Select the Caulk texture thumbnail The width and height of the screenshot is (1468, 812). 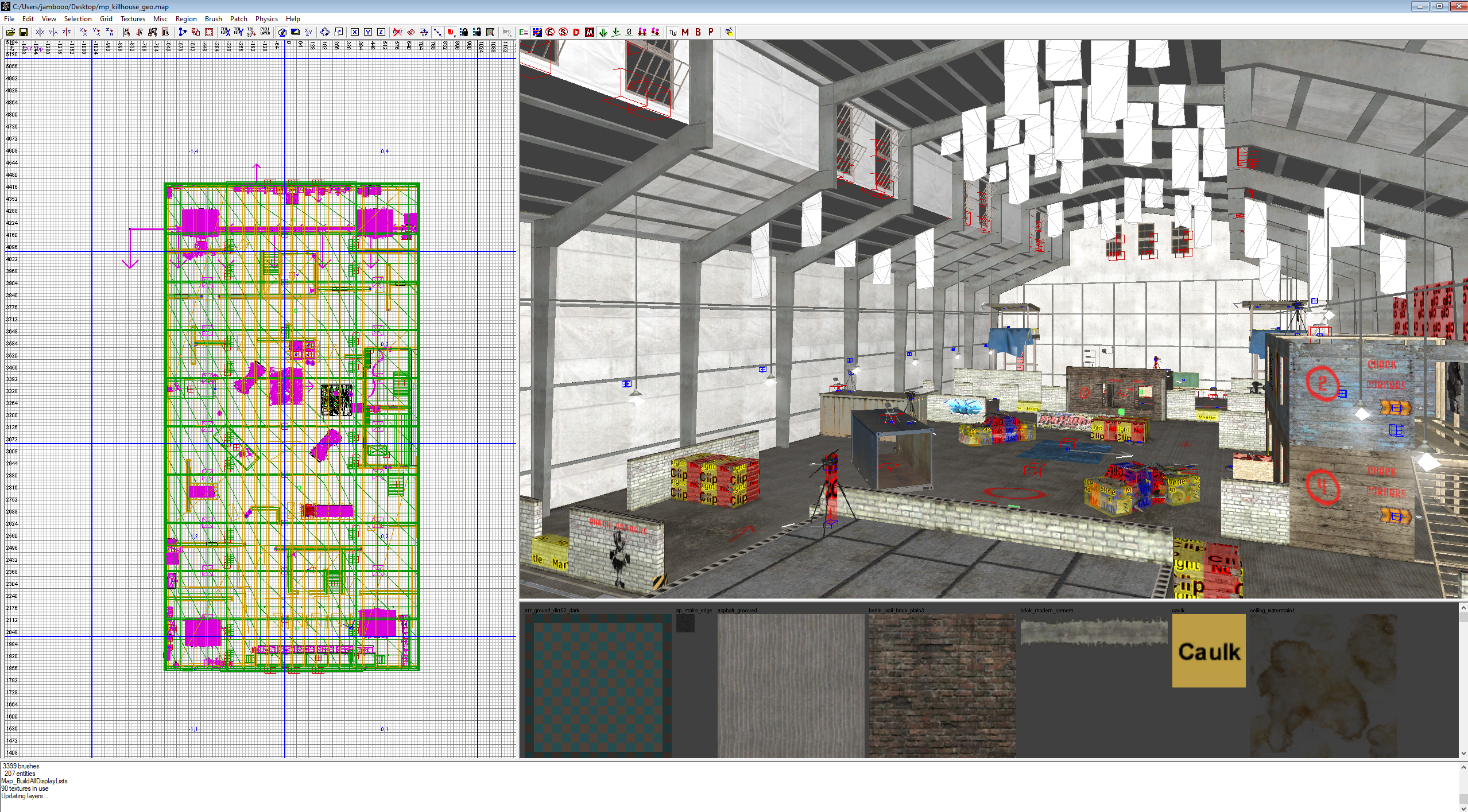point(1209,650)
